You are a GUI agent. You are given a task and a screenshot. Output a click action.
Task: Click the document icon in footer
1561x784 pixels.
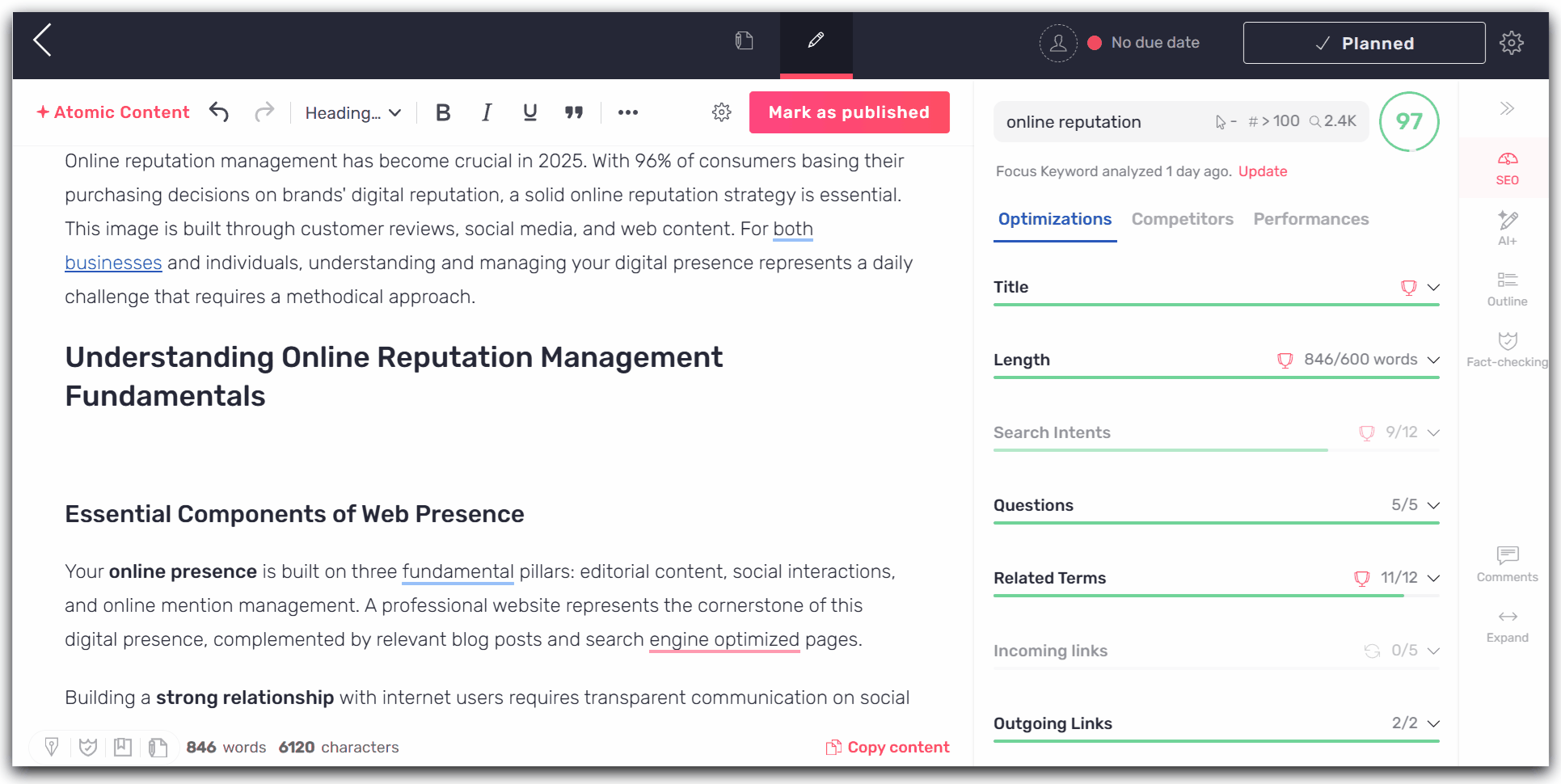coord(158,747)
